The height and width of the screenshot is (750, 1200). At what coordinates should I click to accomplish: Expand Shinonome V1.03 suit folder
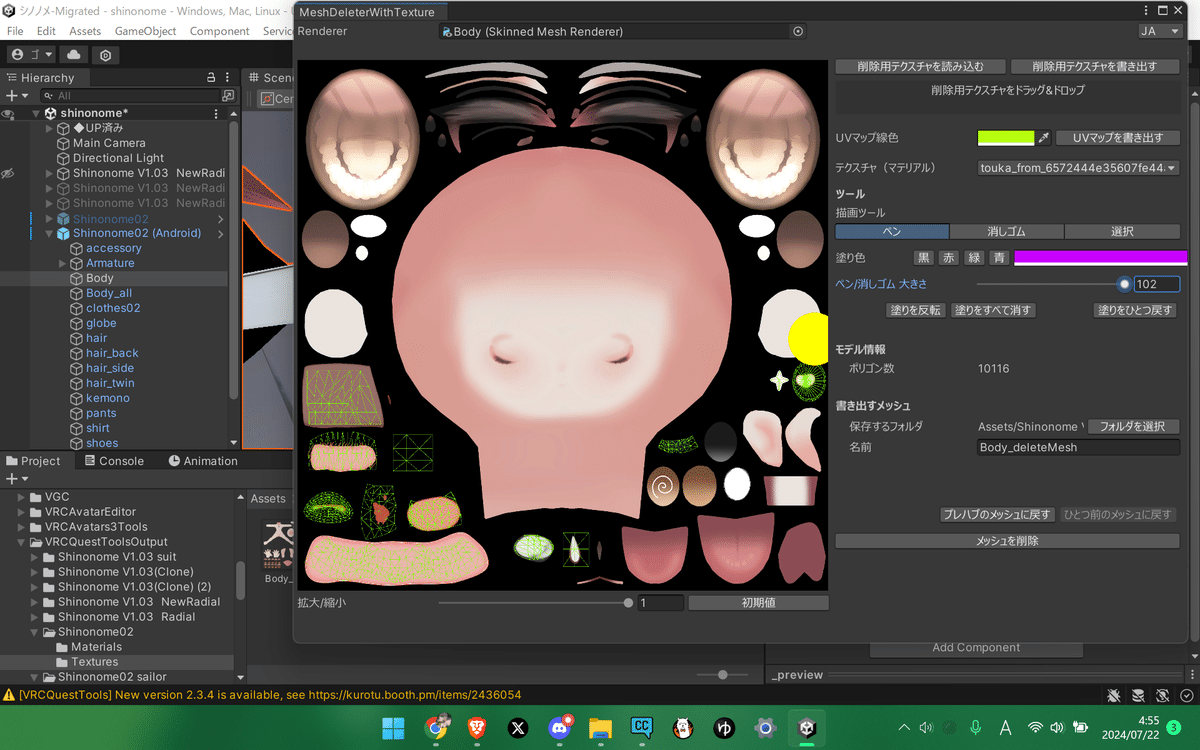pyautogui.click(x=34, y=557)
